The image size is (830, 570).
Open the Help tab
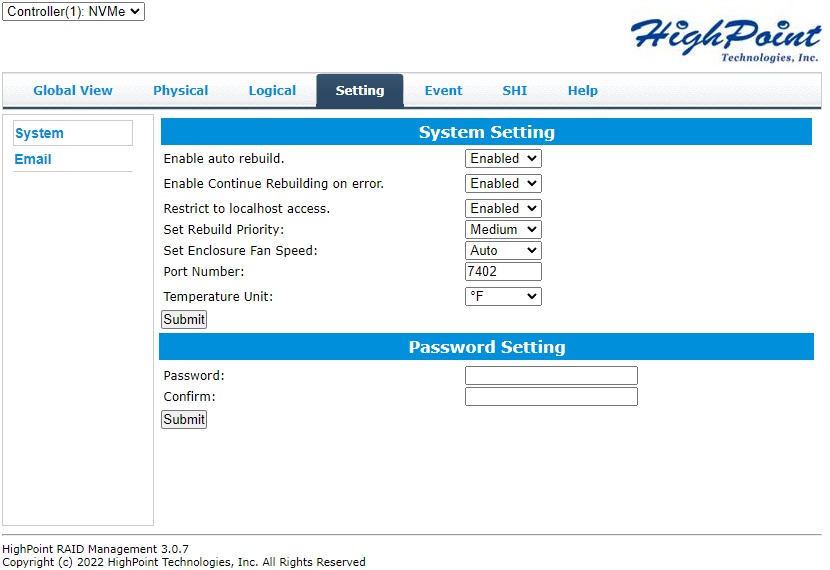point(582,90)
